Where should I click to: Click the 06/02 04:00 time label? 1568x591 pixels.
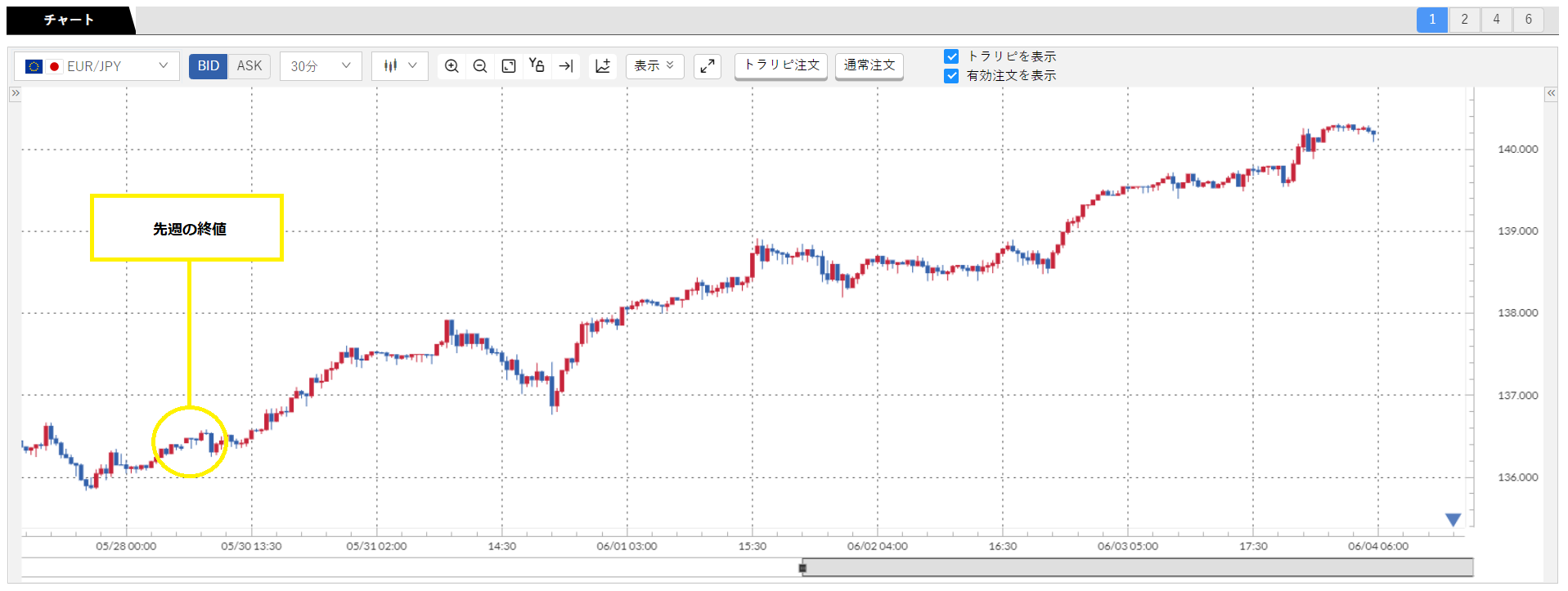click(x=877, y=546)
